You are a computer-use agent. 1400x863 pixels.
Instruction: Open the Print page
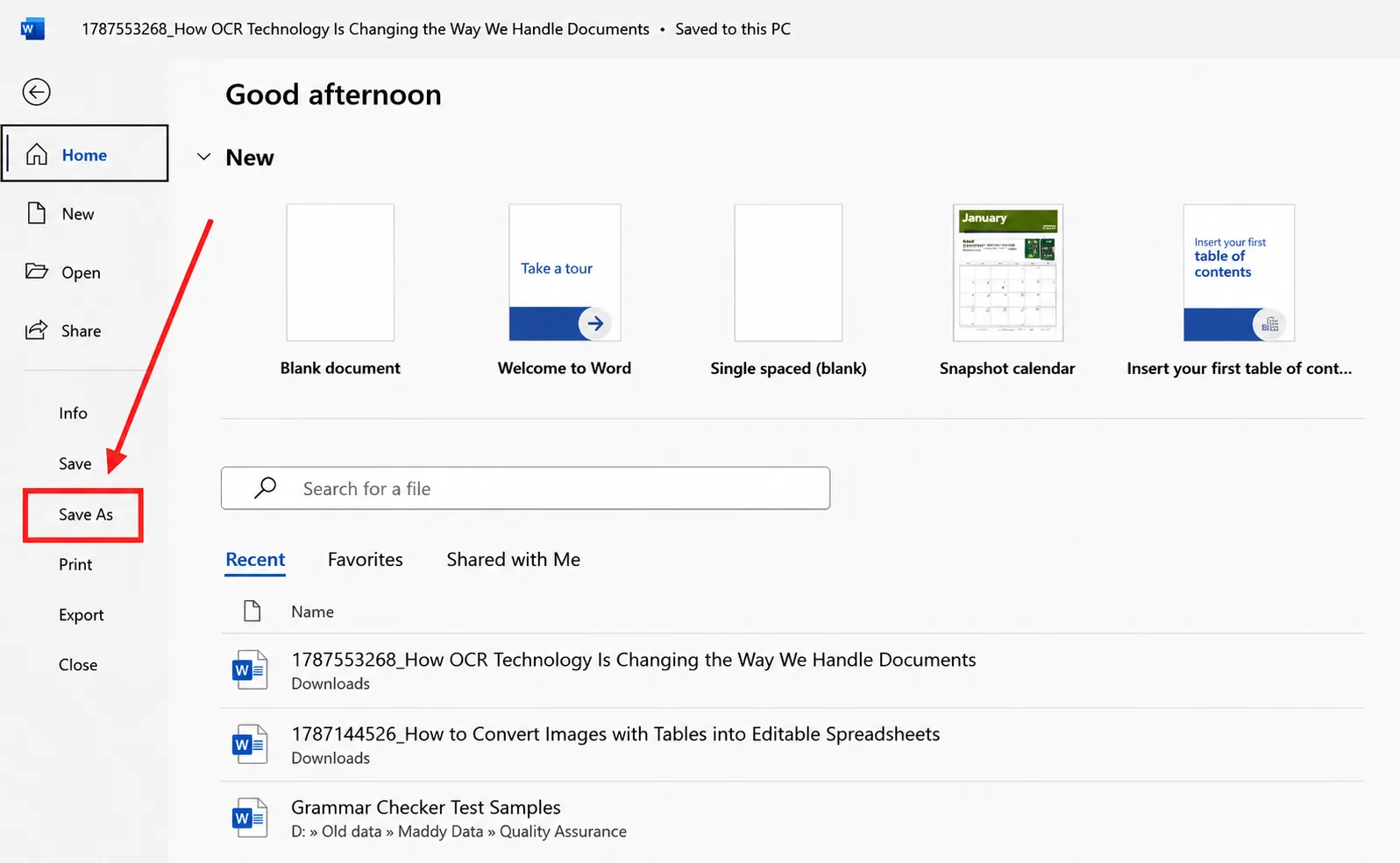pyautogui.click(x=75, y=564)
